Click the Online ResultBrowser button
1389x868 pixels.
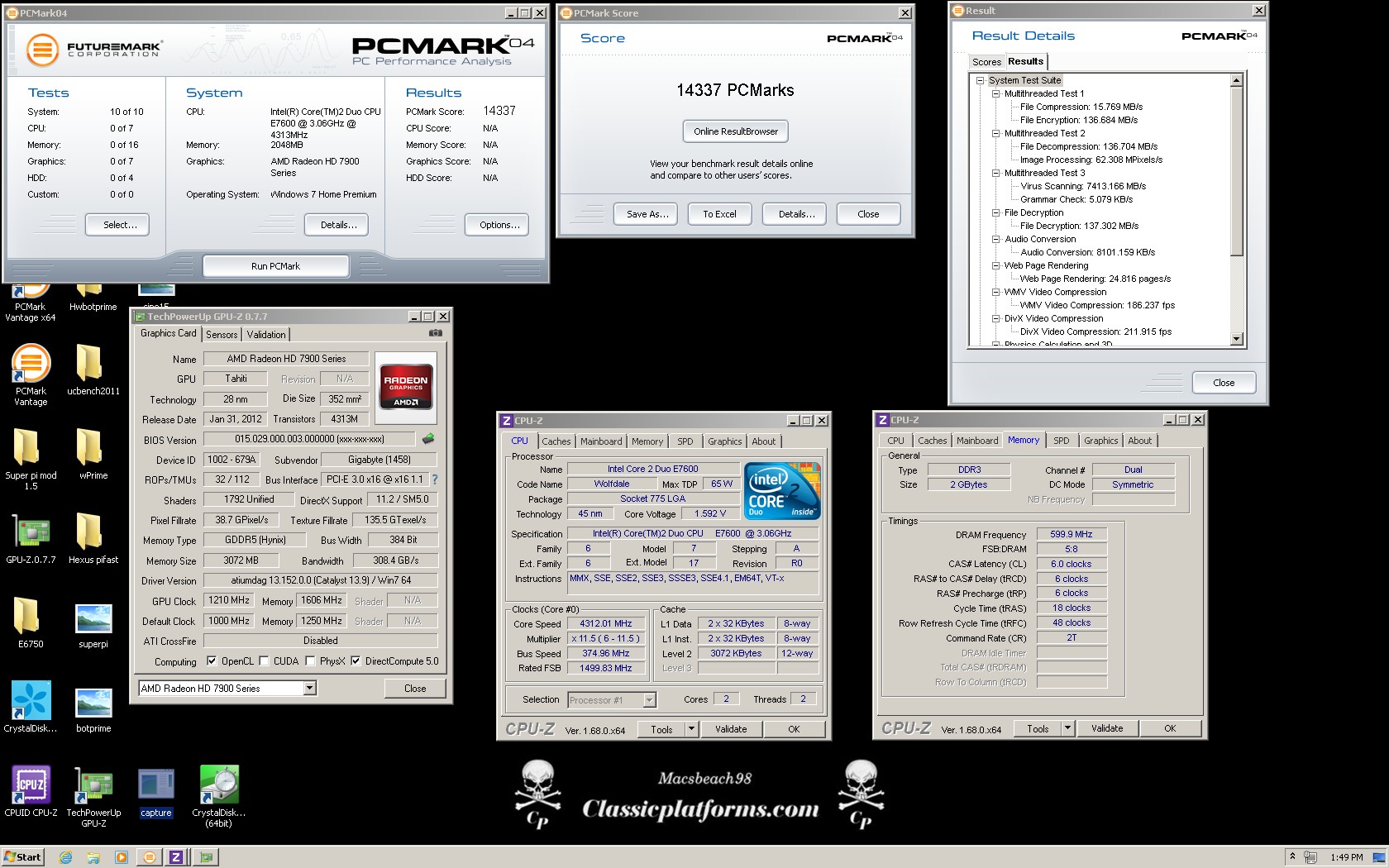pos(736,131)
